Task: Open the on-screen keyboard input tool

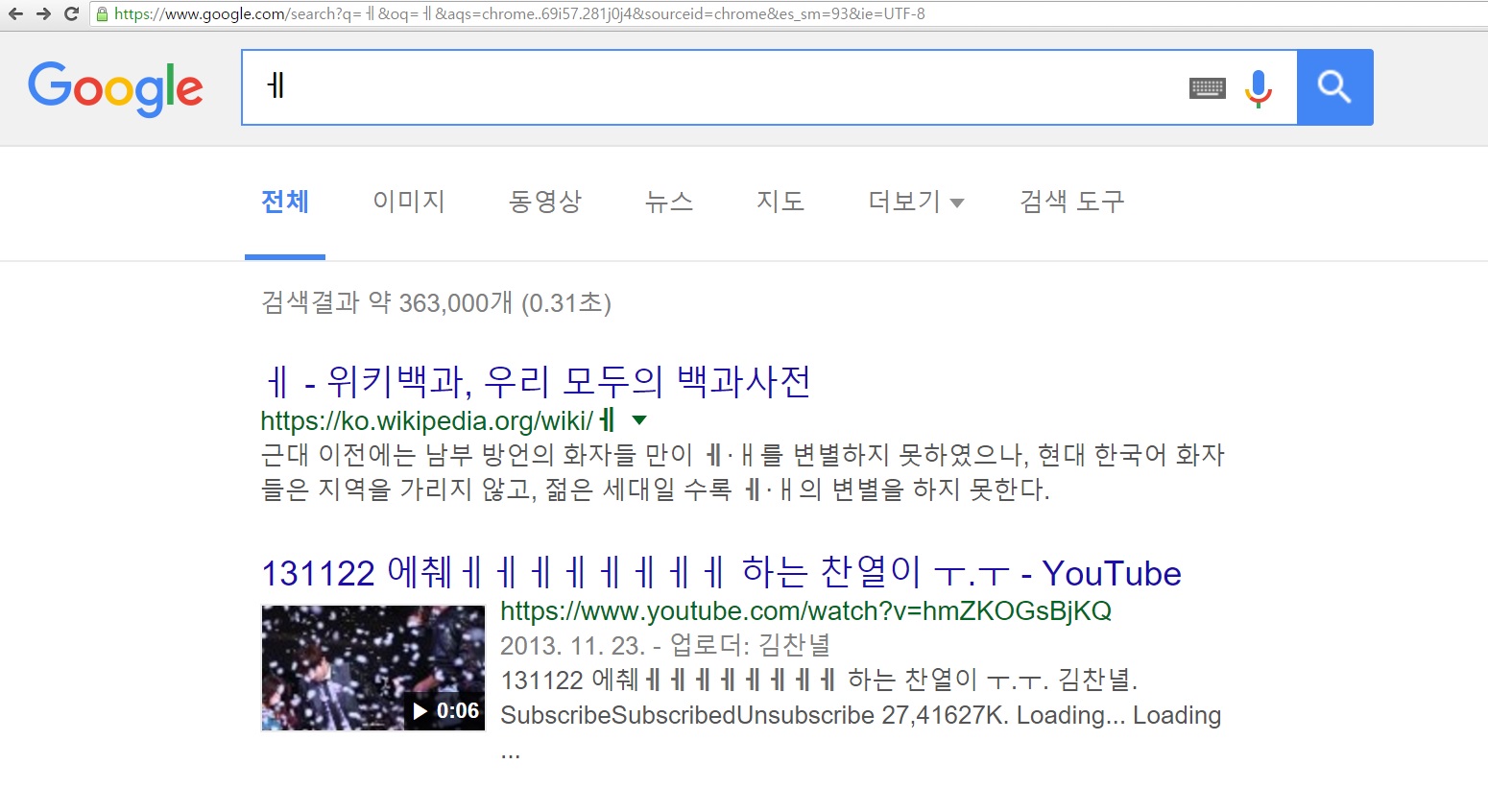Action: pyautogui.click(x=1208, y=88)
